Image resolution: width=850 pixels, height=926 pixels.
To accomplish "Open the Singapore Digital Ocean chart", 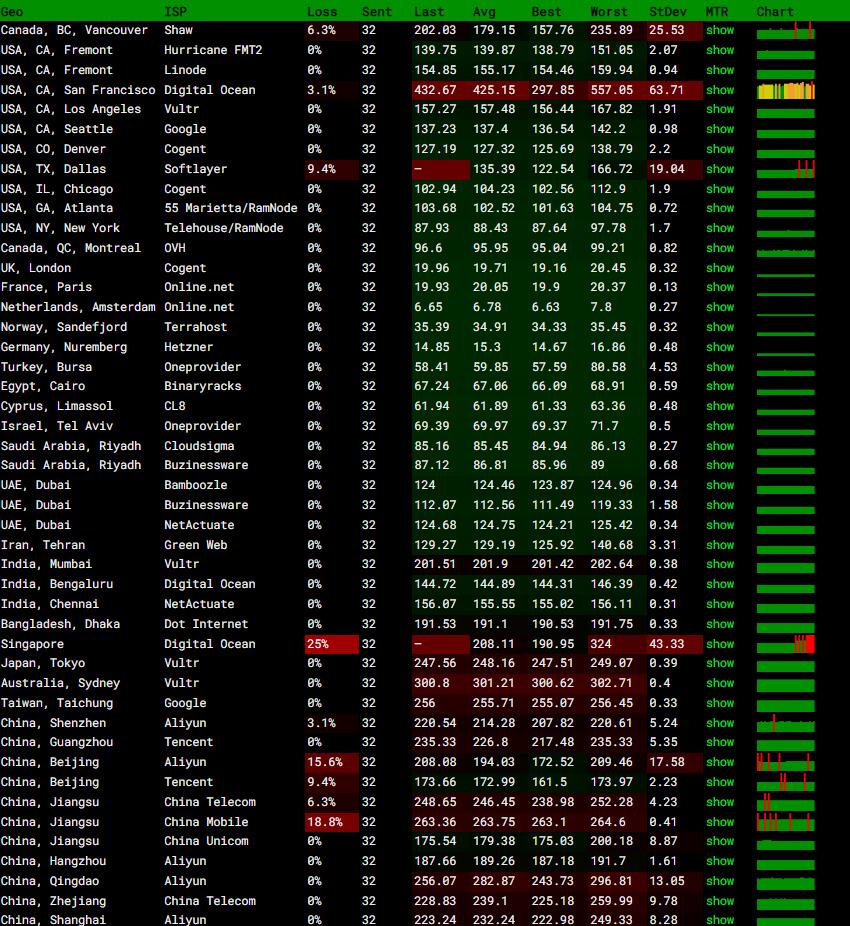I will 786,644.
